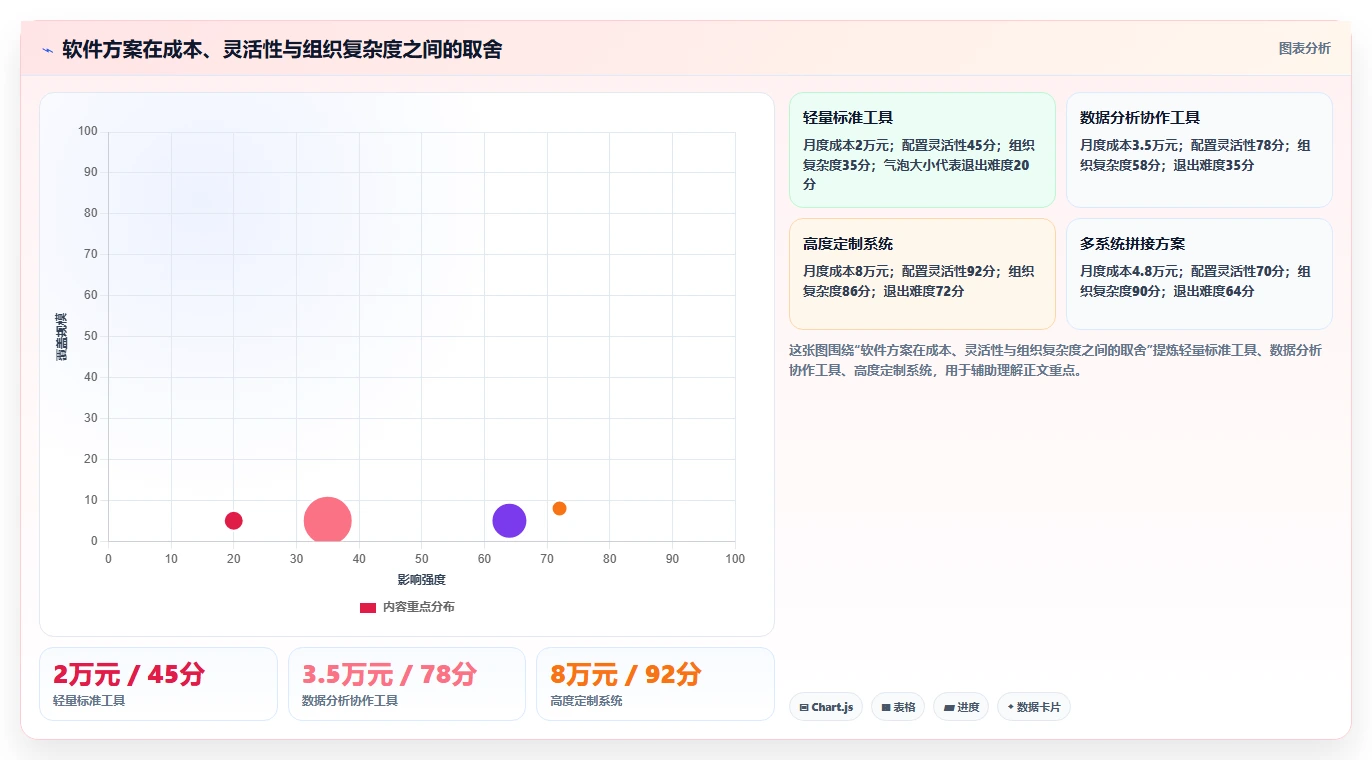Click the 2万元 / 45分 stat value
This screenshot has height=760, width=1372.
click(x=129, y=674)
